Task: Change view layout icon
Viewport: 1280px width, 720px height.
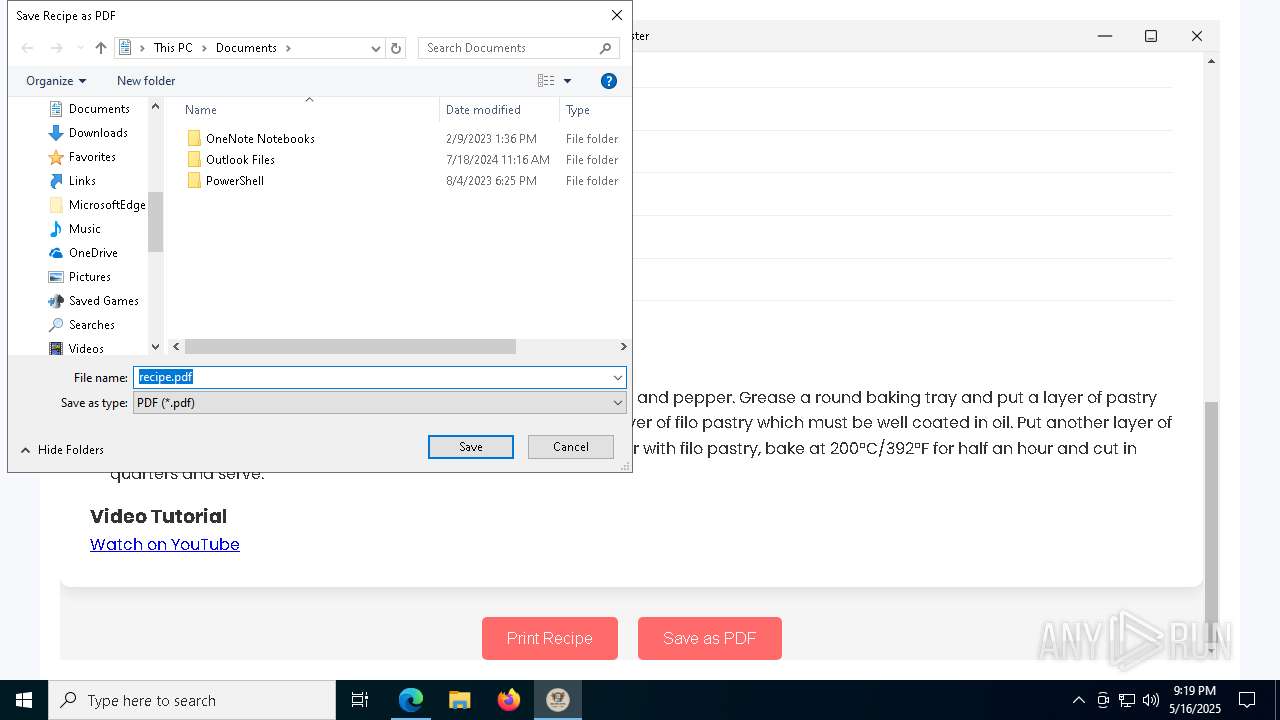Action: (546, 81)
